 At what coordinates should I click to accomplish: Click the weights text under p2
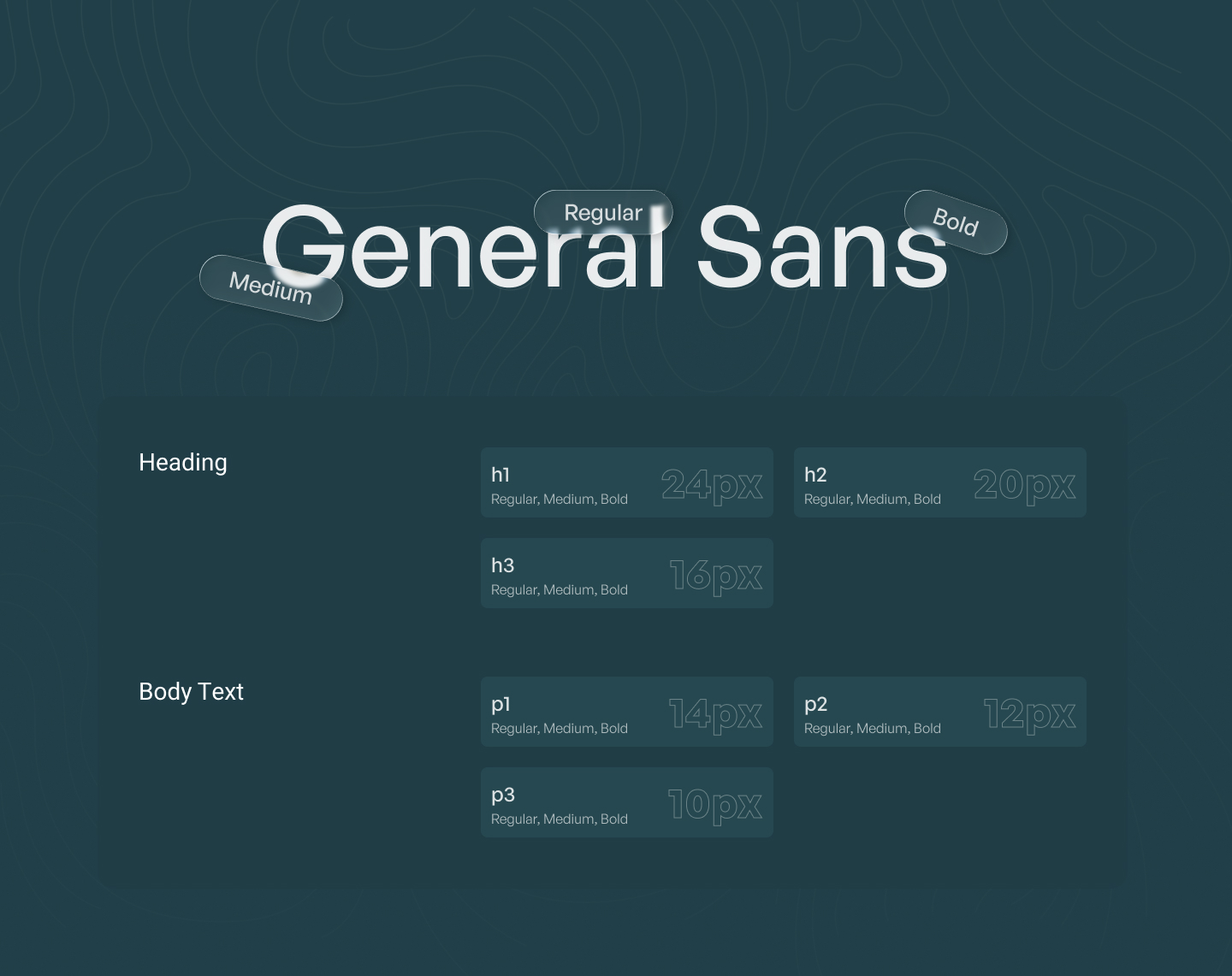click(873, 728)
